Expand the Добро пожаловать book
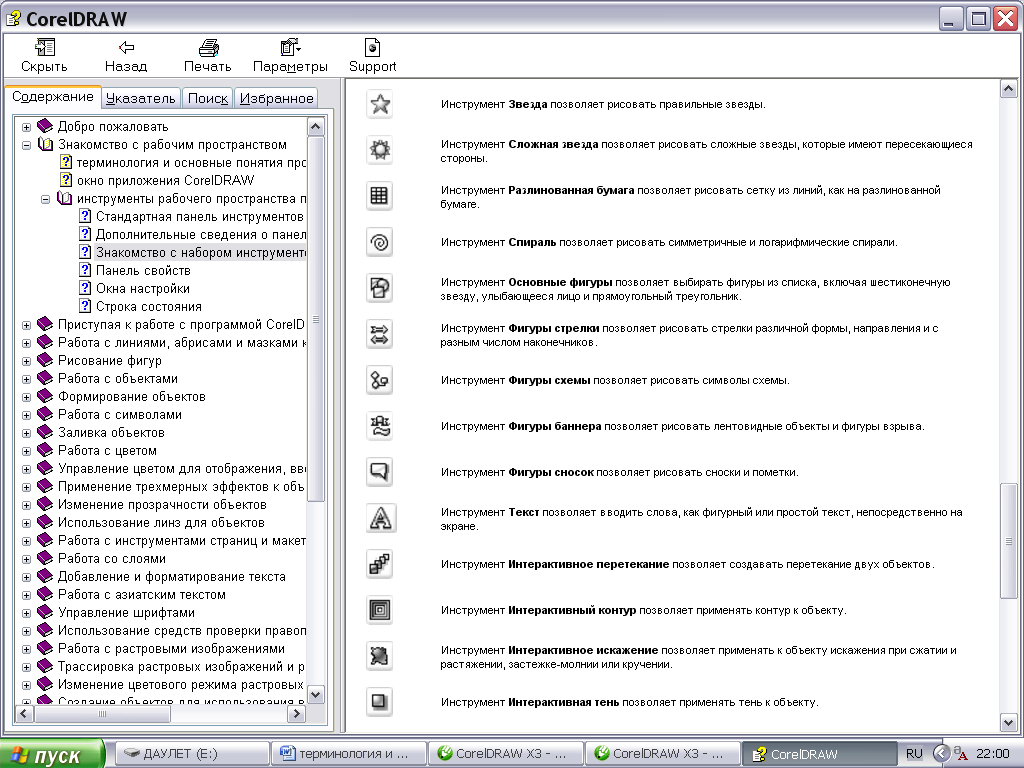The image size is (1024, 768). point(26,127)
